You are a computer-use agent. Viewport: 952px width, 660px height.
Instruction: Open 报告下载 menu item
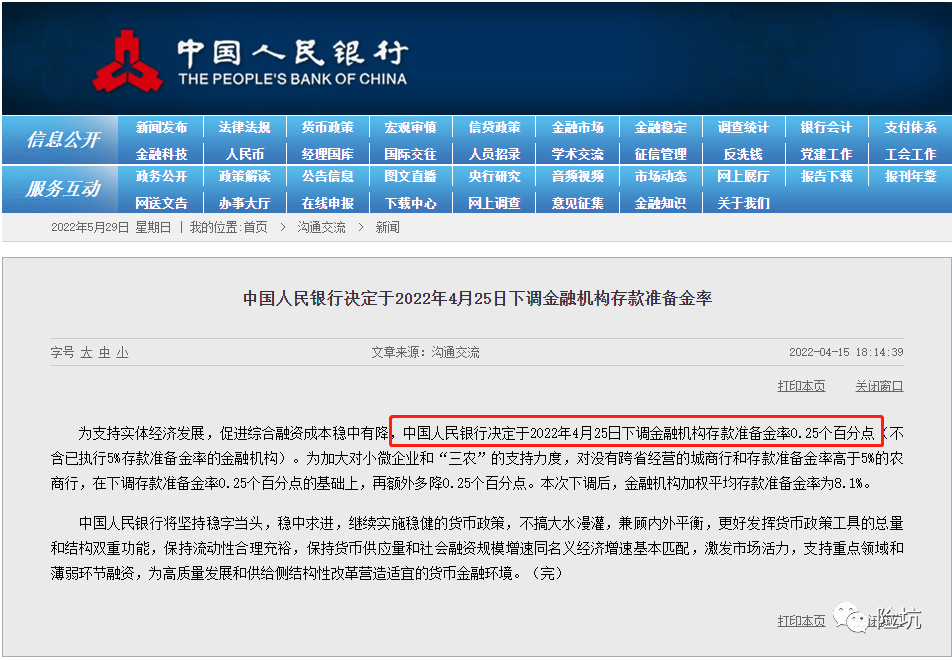click(826, 177)
